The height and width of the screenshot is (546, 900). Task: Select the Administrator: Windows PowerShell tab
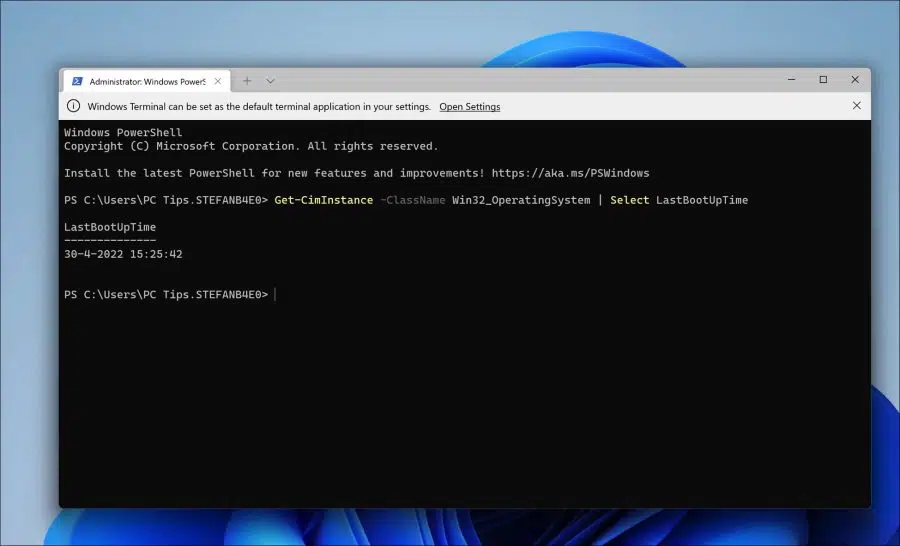(147, 82)
